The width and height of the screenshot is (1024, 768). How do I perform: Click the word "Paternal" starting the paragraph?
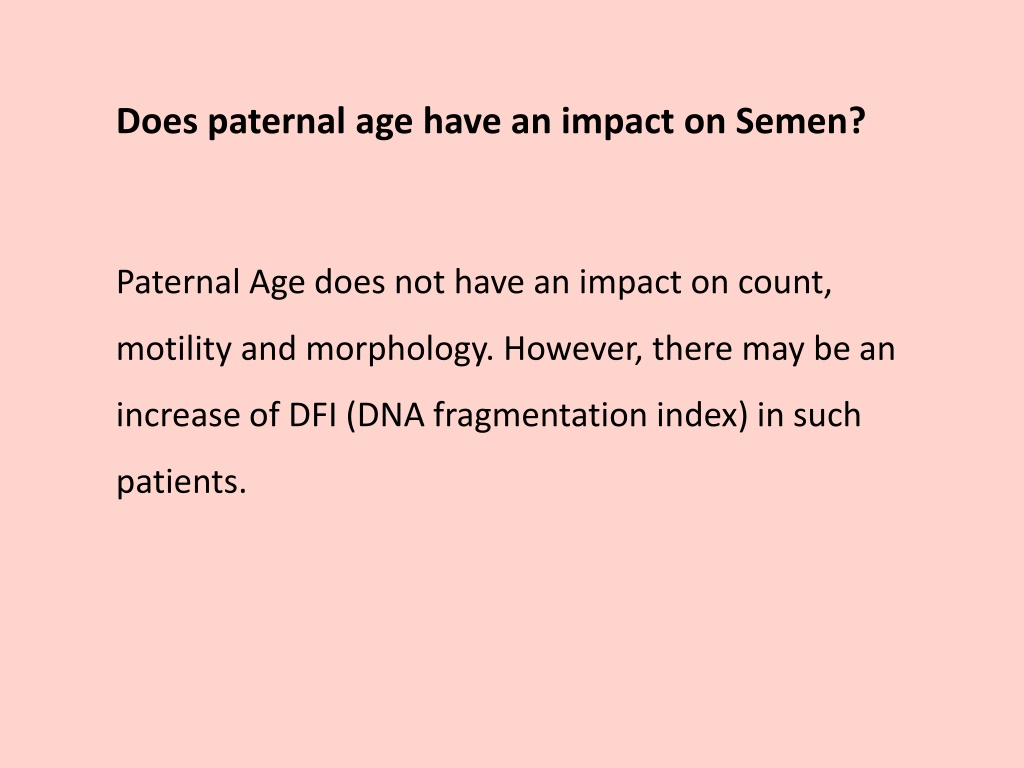(178, 283)
